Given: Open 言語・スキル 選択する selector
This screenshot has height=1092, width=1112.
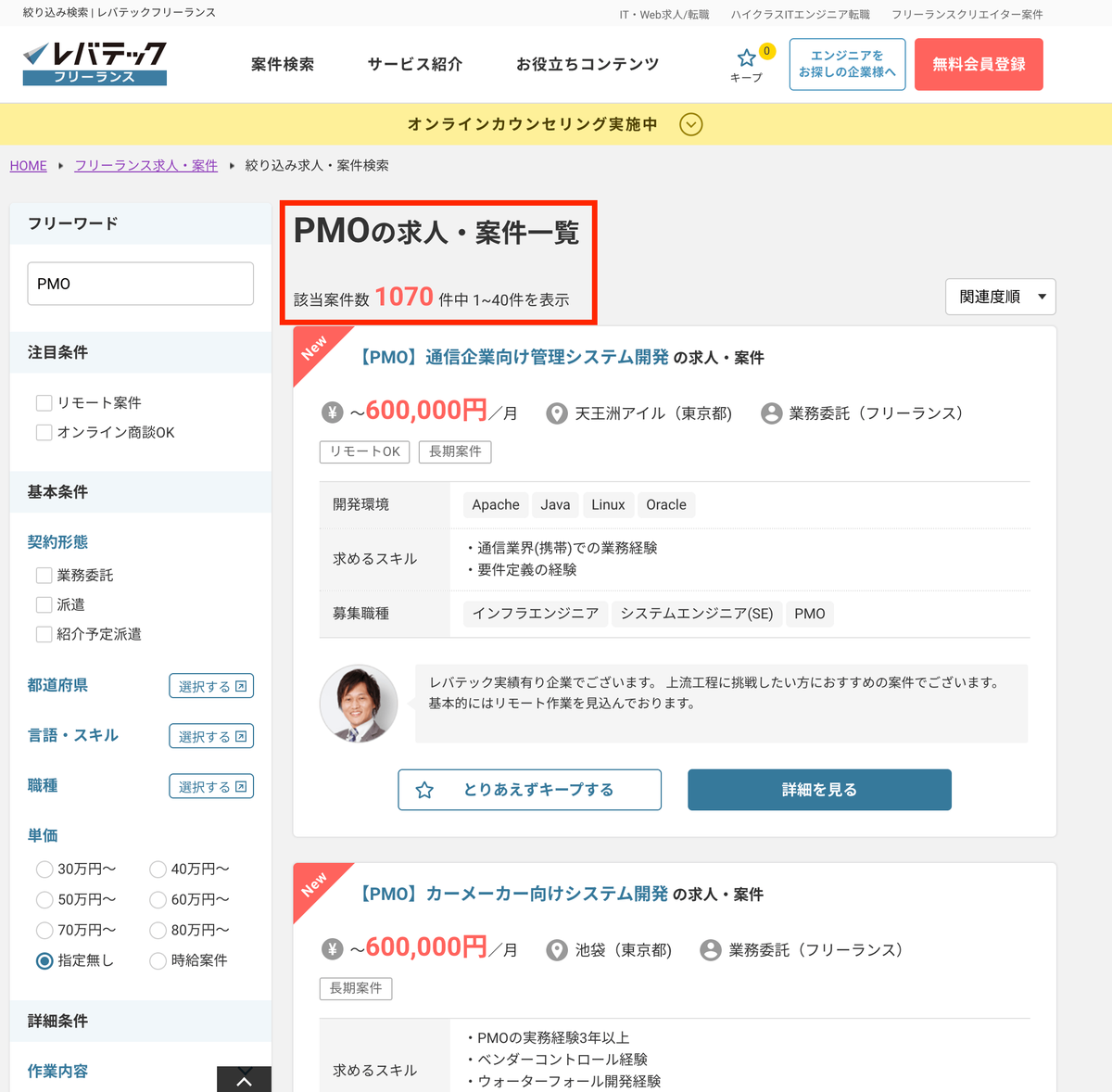Looking at the screenshot, I should 211,736.
